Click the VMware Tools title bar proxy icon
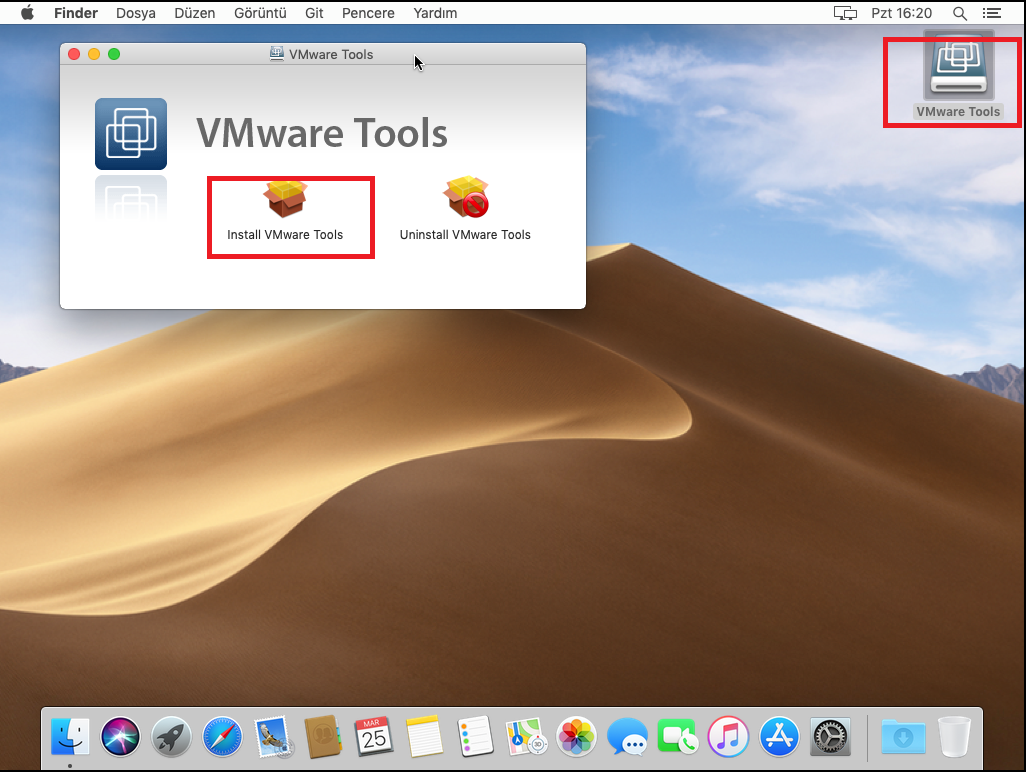This screenshot has width=1026, height=772. coord(277,54)
